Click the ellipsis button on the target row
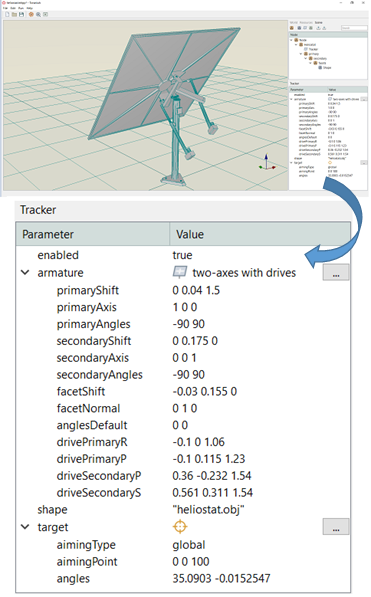The image size is (371, 597). coord(336,527)
